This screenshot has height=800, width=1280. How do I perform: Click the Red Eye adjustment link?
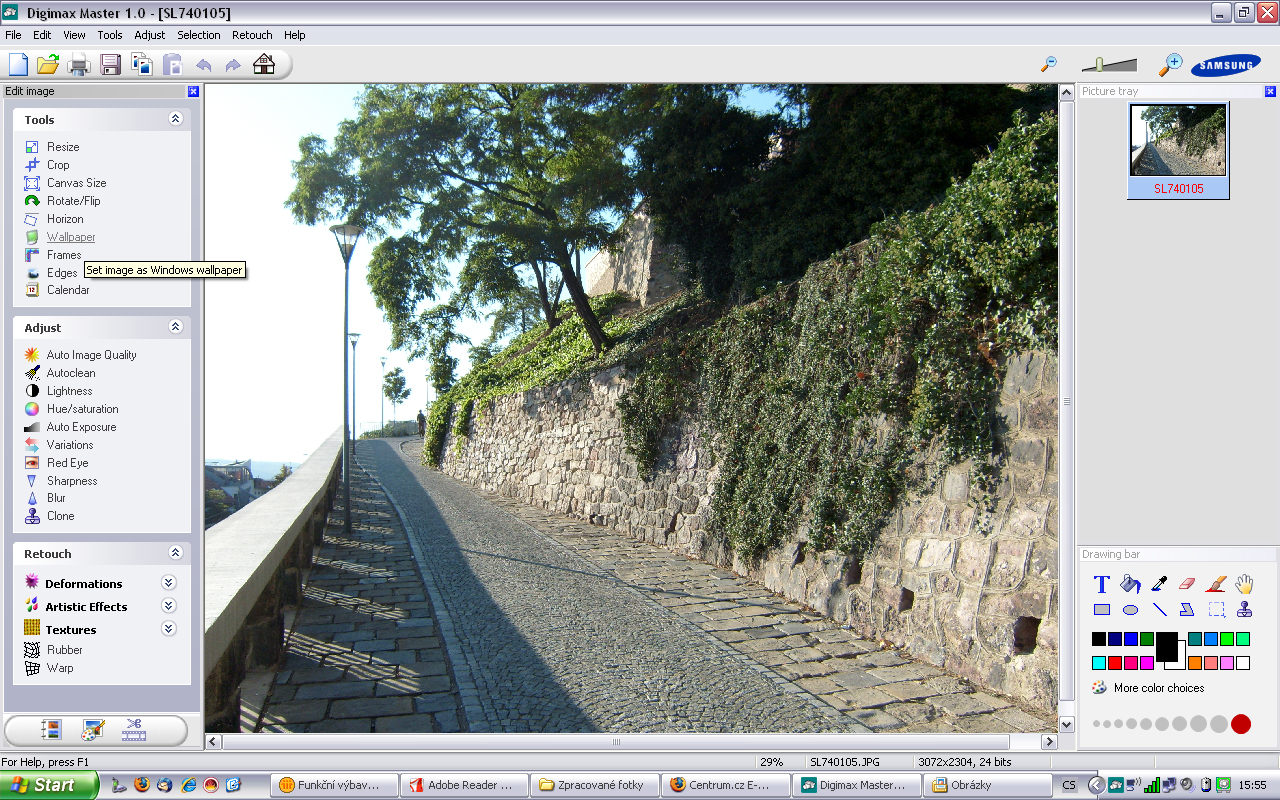click(67, 463)
